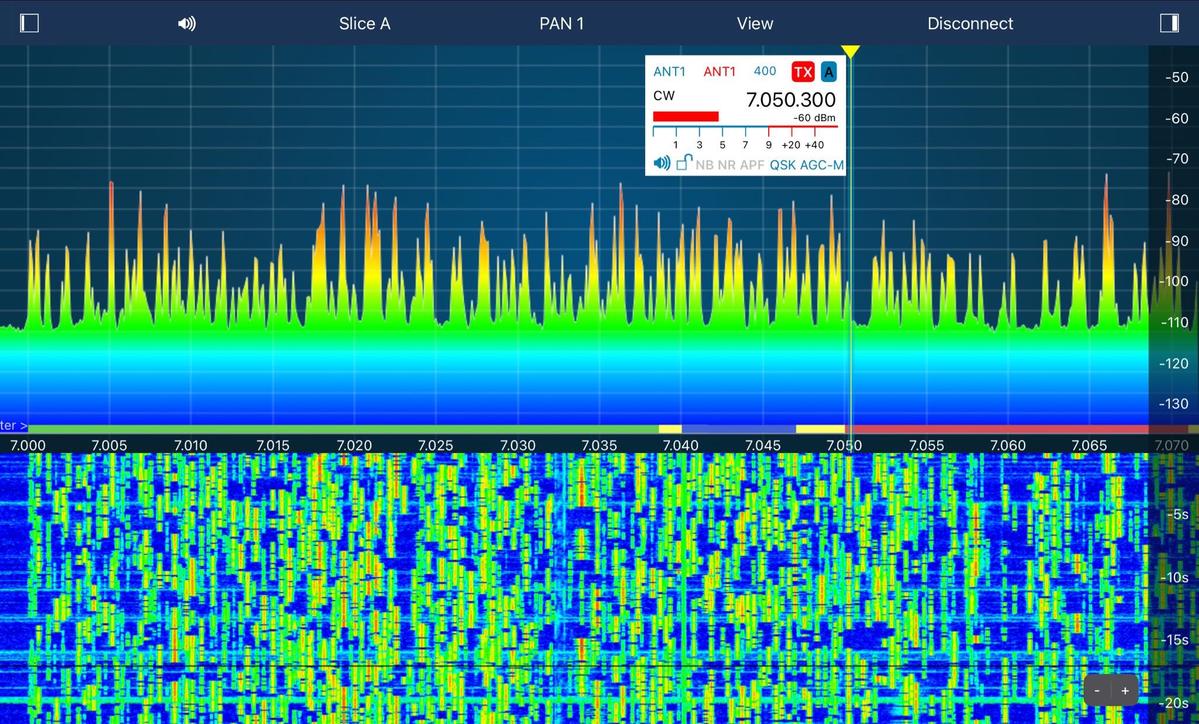Open the PAN 1 menu
This screenshot has height=724, width=1199.
(561, 23)
